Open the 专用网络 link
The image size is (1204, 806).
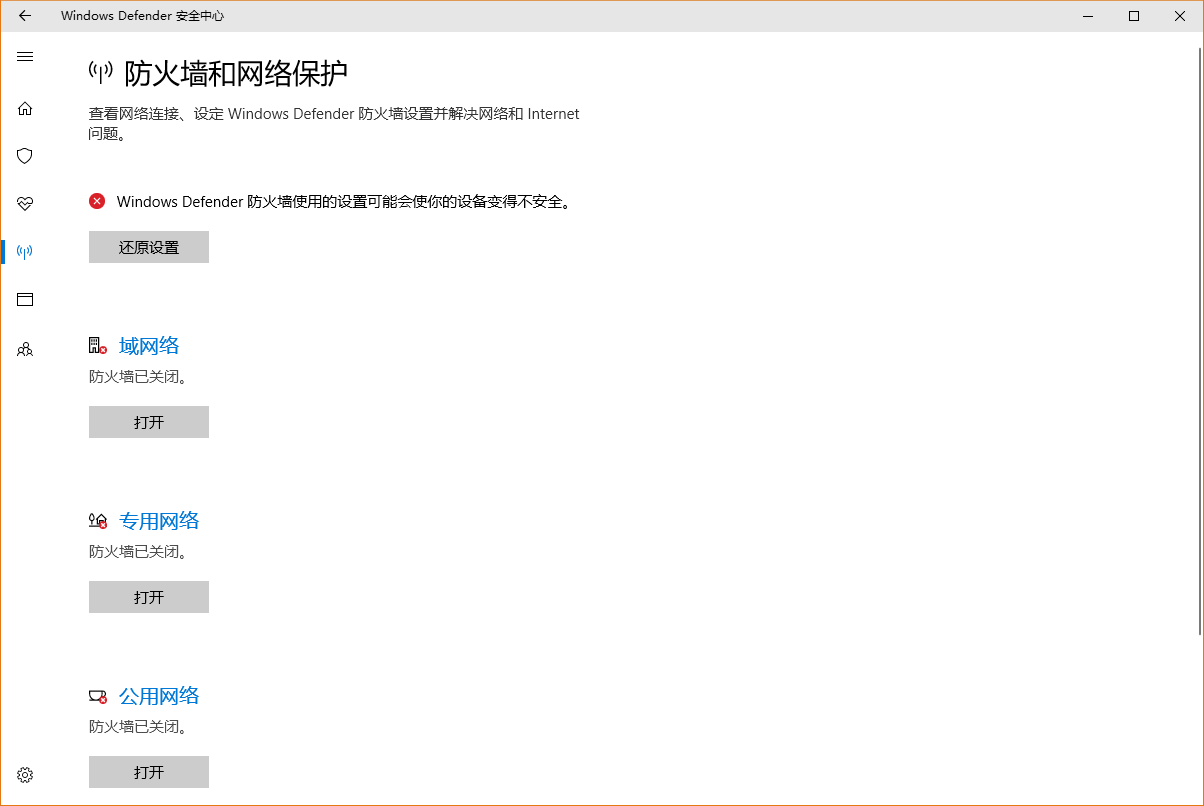(159, 521)
